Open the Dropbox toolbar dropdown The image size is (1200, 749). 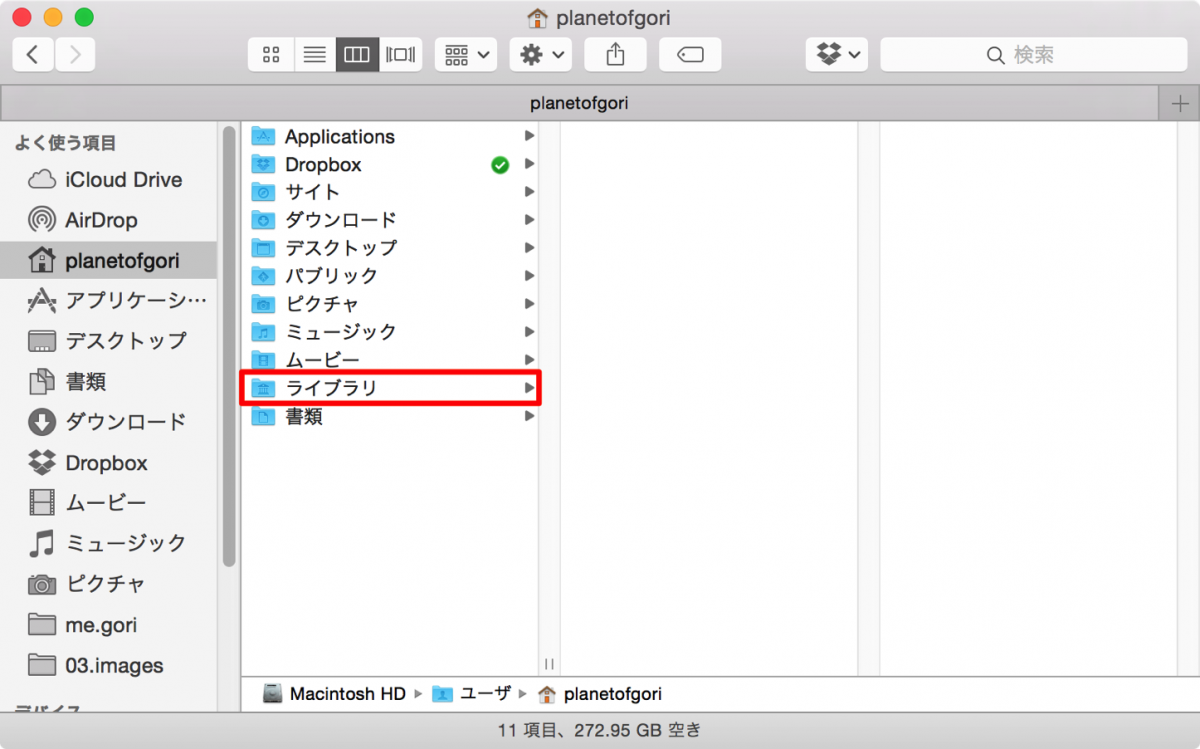pyautogui.click(x=838, y=54)
